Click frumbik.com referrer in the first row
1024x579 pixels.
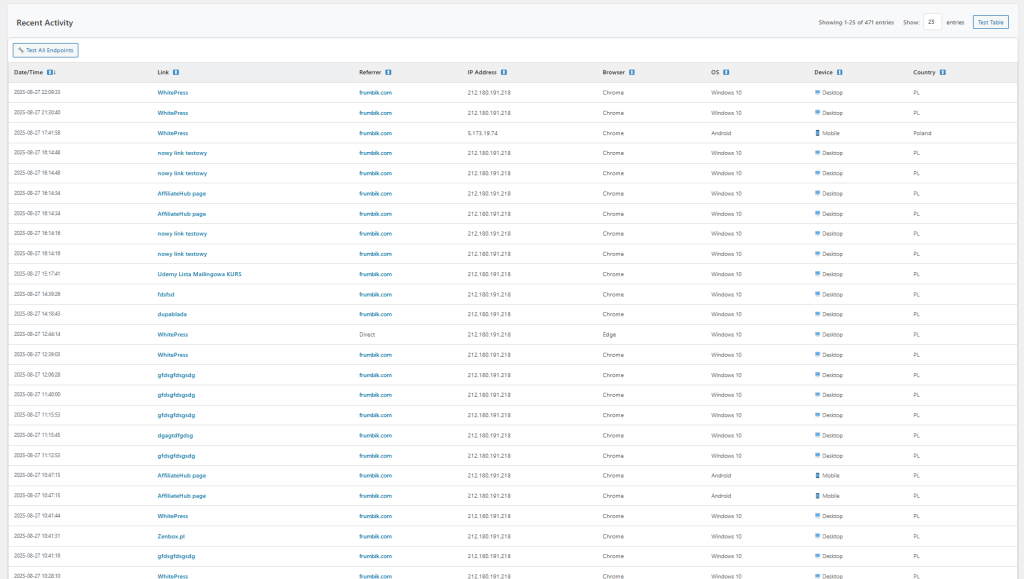pyautogui.click(x=375, y=92)
